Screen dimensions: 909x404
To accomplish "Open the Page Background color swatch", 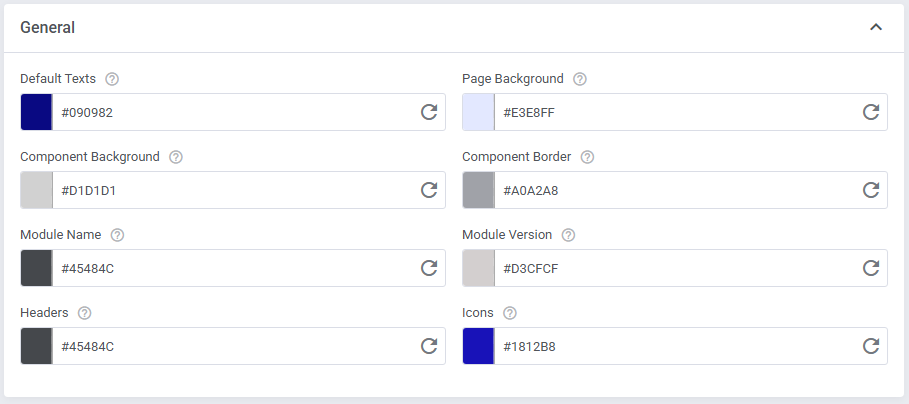I will pyautogui.click(x=478, y=112).
